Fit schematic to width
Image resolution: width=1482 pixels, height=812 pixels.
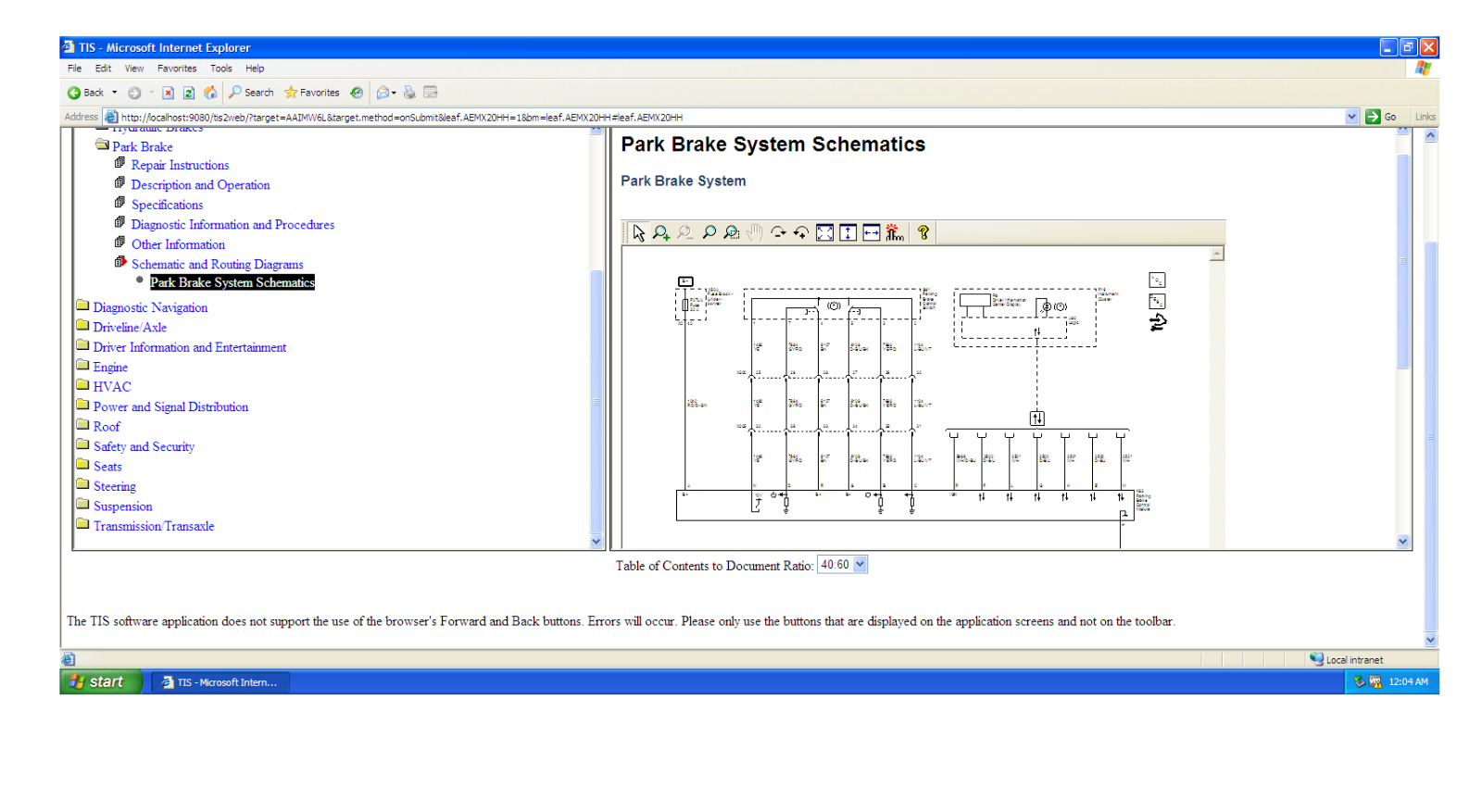[x=872, y=233]
